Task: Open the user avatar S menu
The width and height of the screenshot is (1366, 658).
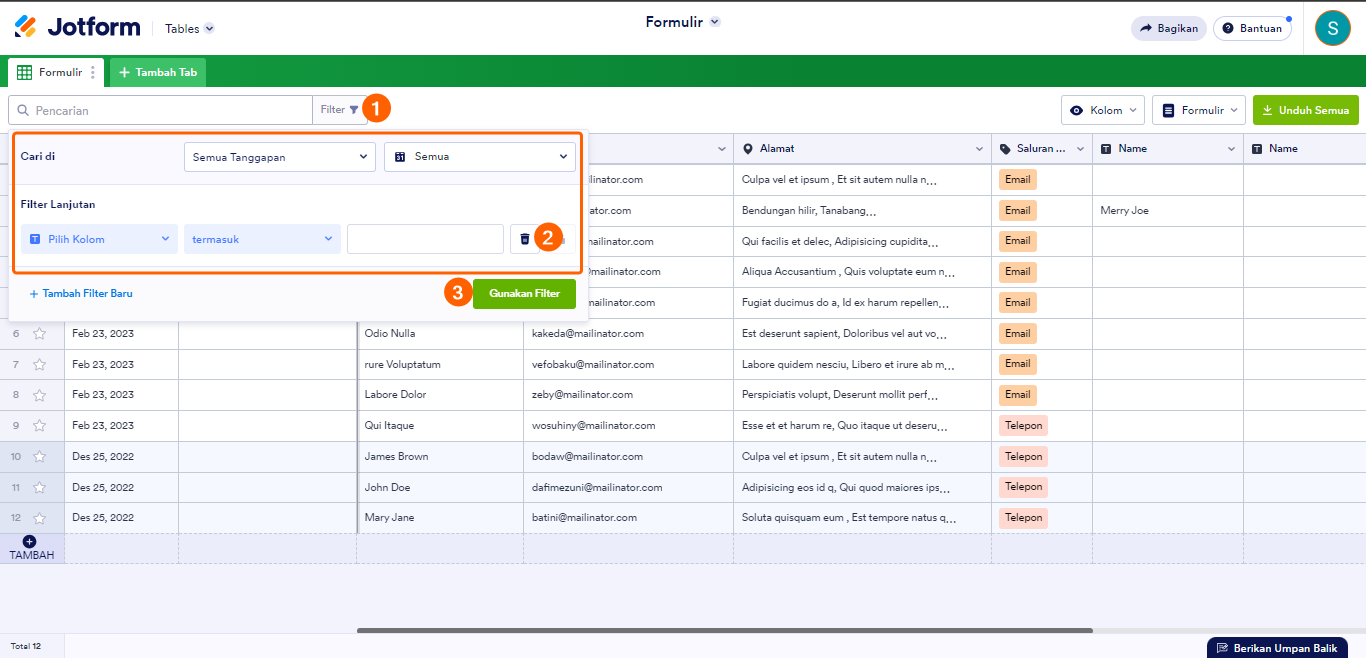Action: click(1332, 28)
